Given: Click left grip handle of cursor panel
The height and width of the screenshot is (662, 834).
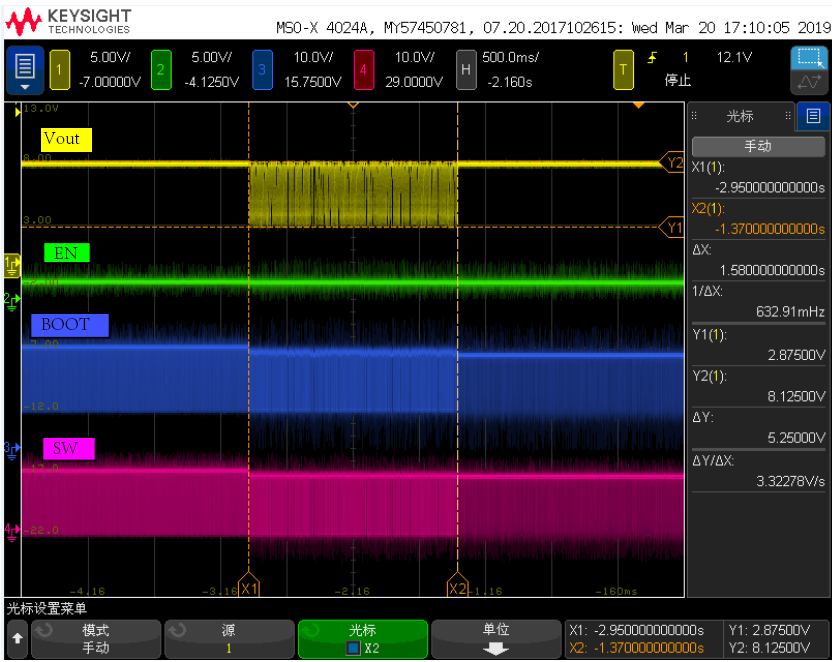Looking at the screenshot, I should click(x=694, y=116).
